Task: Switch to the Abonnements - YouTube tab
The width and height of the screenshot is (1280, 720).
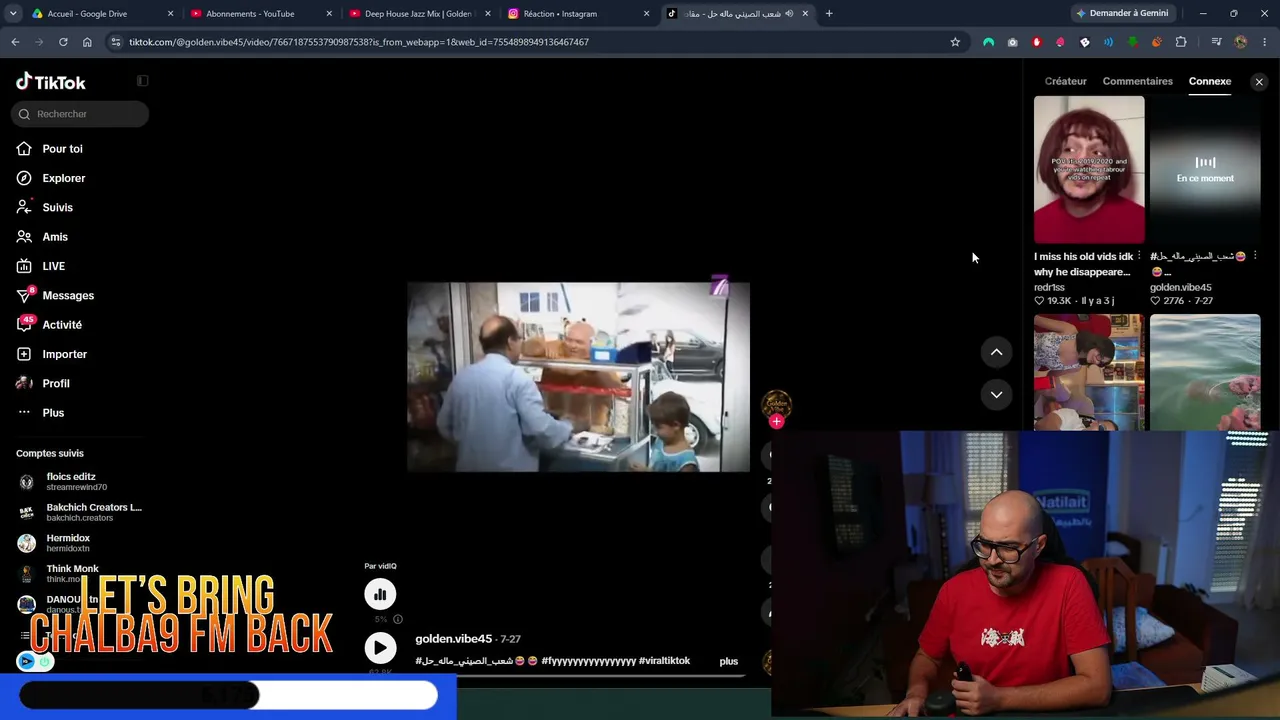Action: click(x=258, y=14)
